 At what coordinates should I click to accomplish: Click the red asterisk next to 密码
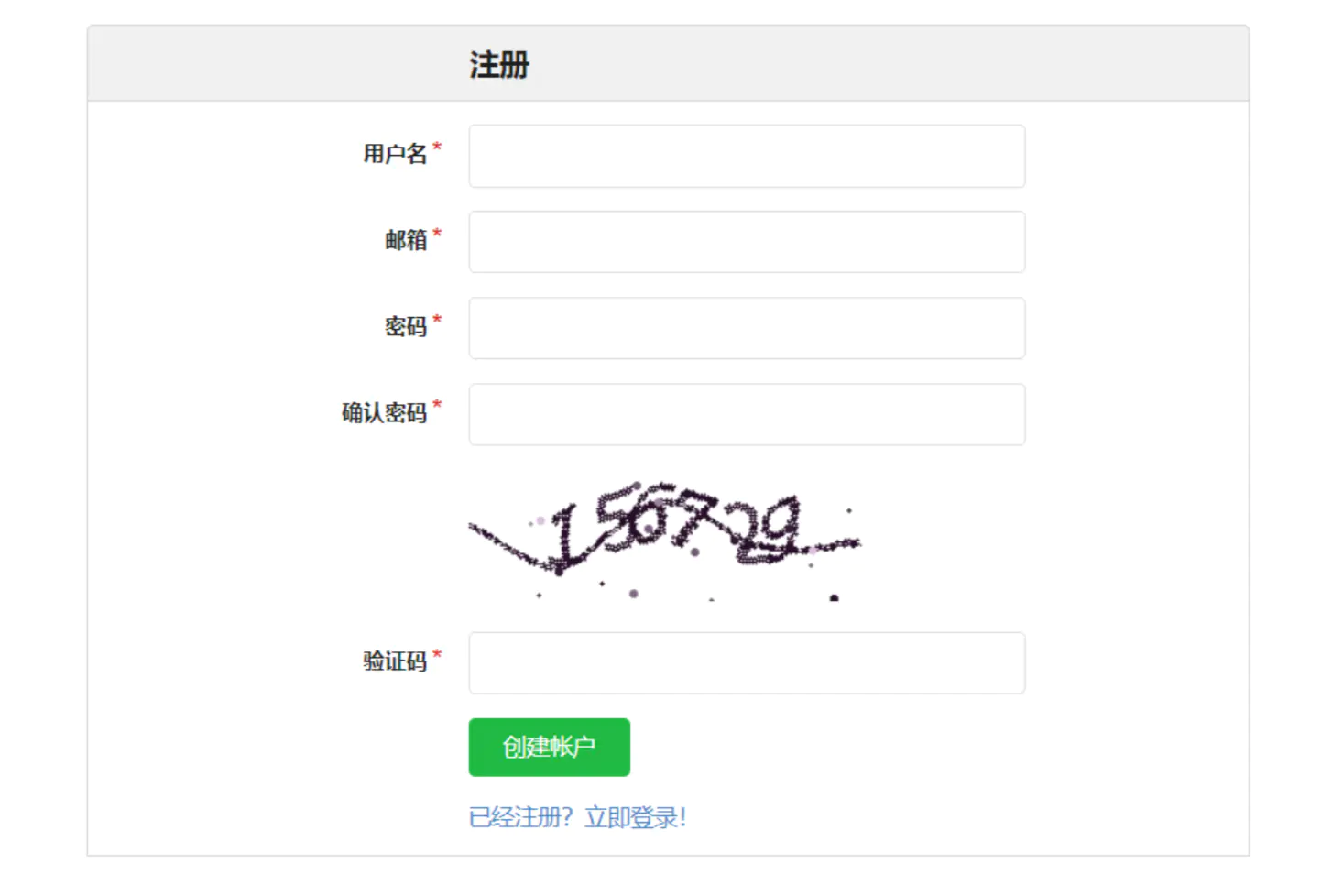pyautogui.click(x=437, y=319)
